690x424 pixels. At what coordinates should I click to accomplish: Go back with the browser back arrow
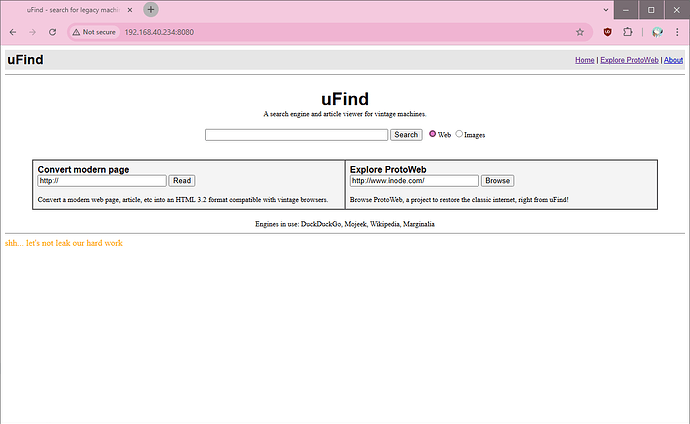(13, 32)
